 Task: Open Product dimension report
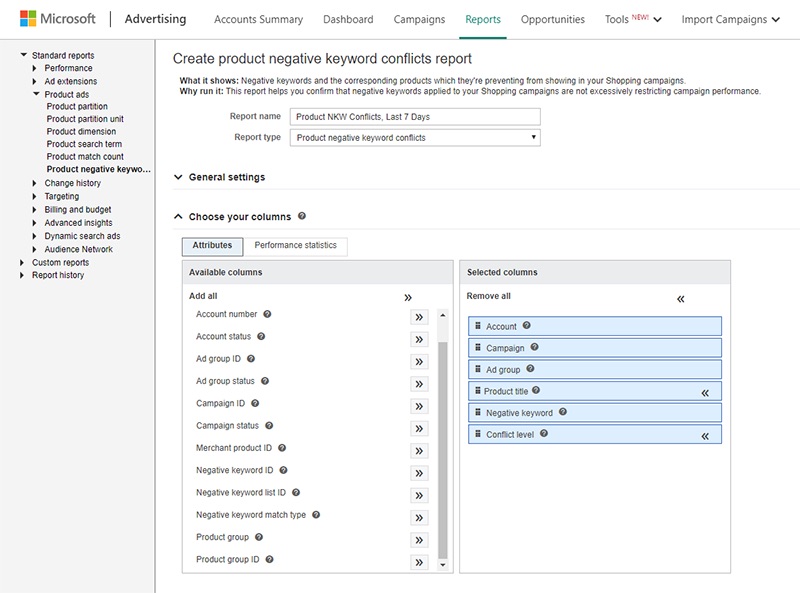[x=81, y=131]
